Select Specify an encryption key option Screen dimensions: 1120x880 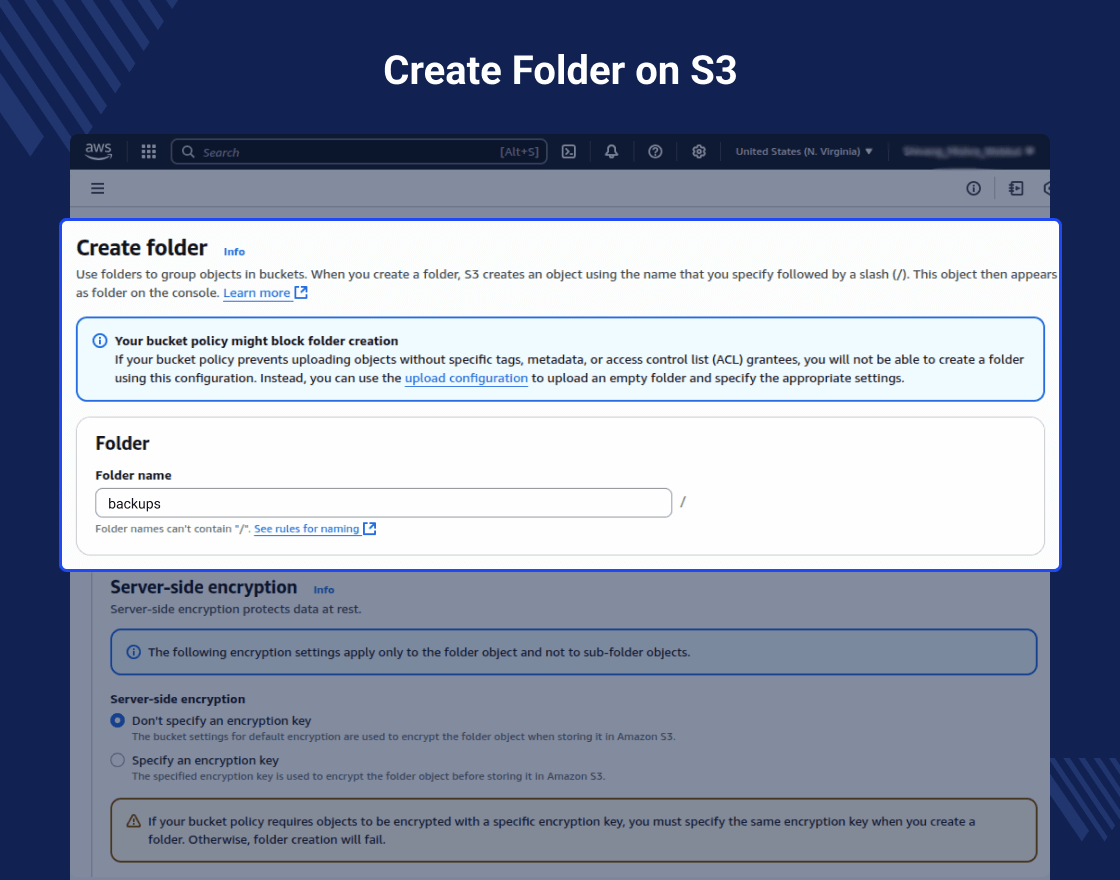[x=118, y=760]
